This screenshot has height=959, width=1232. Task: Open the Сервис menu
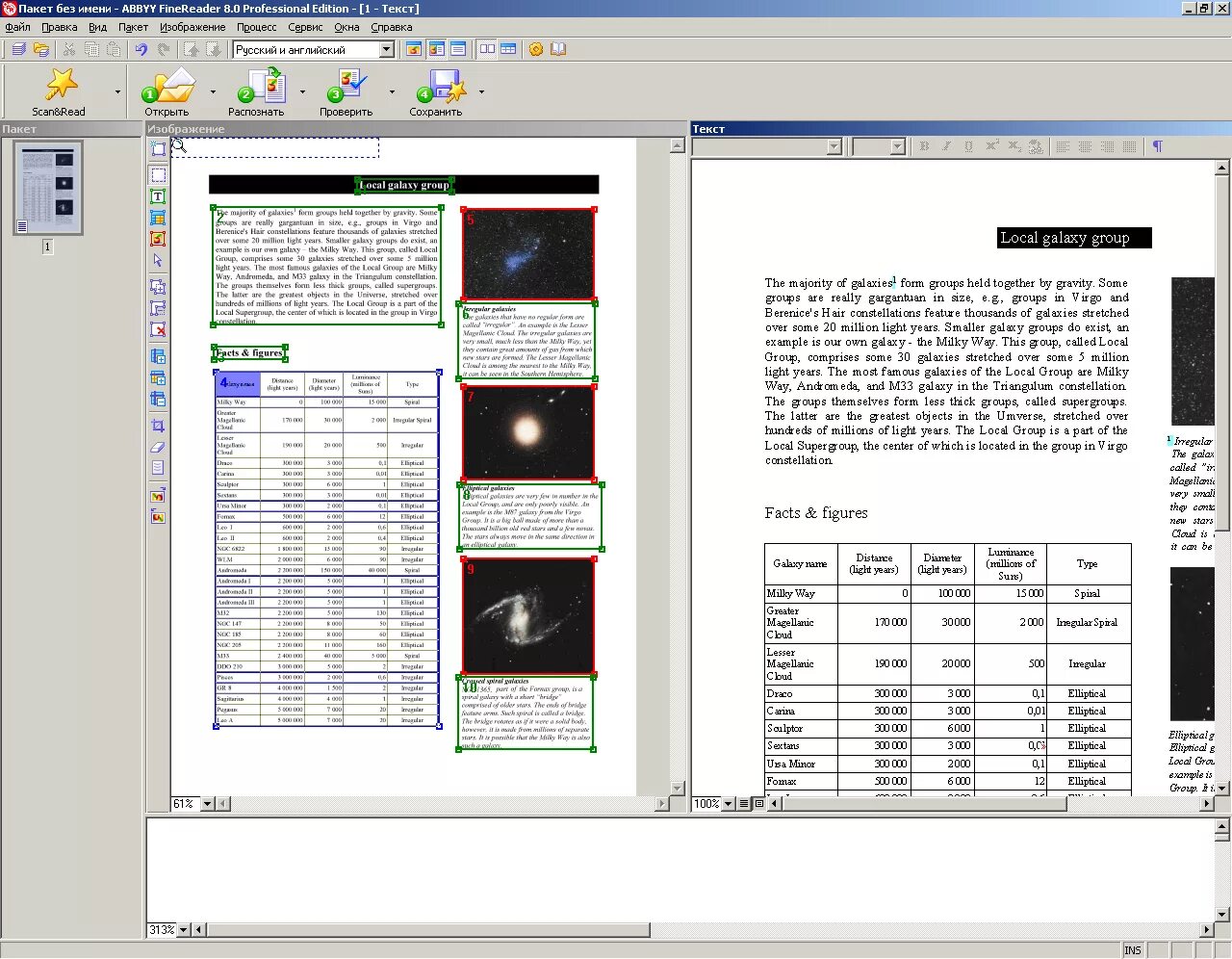305,27
